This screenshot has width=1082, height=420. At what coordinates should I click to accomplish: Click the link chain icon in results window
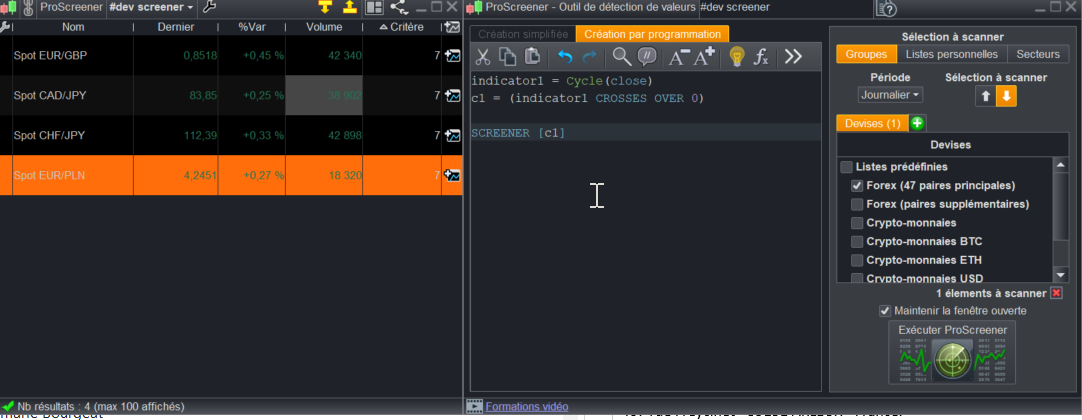point(28,8)
